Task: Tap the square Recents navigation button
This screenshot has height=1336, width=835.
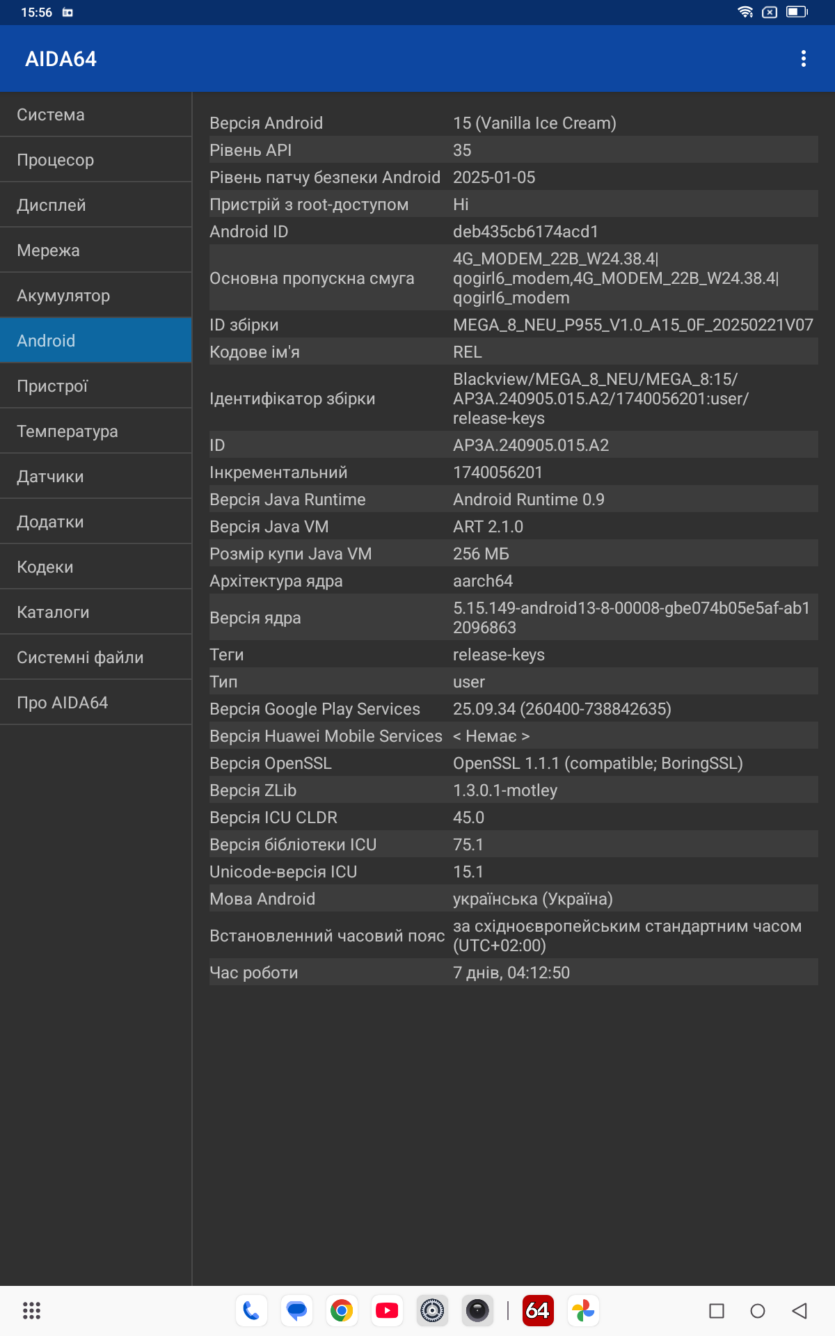Action: pos(716,1310)
